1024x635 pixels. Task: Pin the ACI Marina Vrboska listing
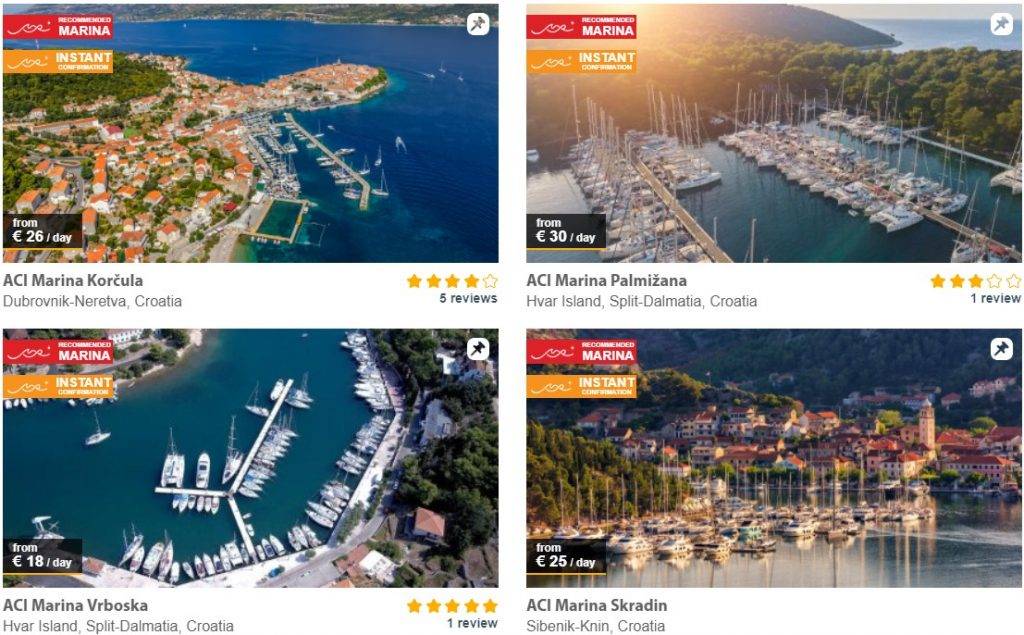478,349
